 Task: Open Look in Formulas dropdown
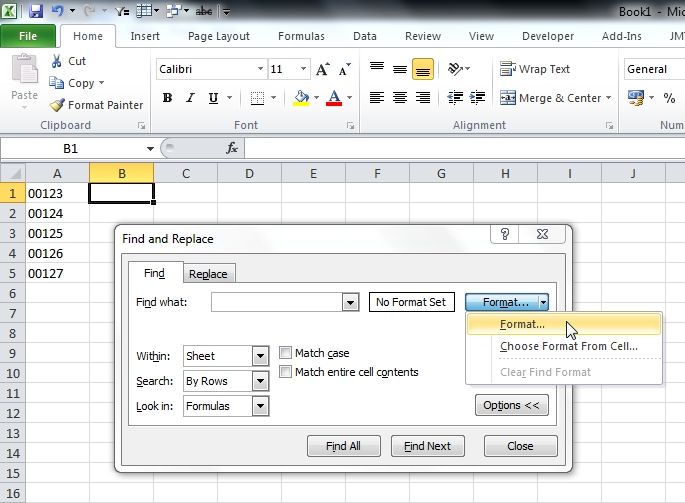(260, 406)
